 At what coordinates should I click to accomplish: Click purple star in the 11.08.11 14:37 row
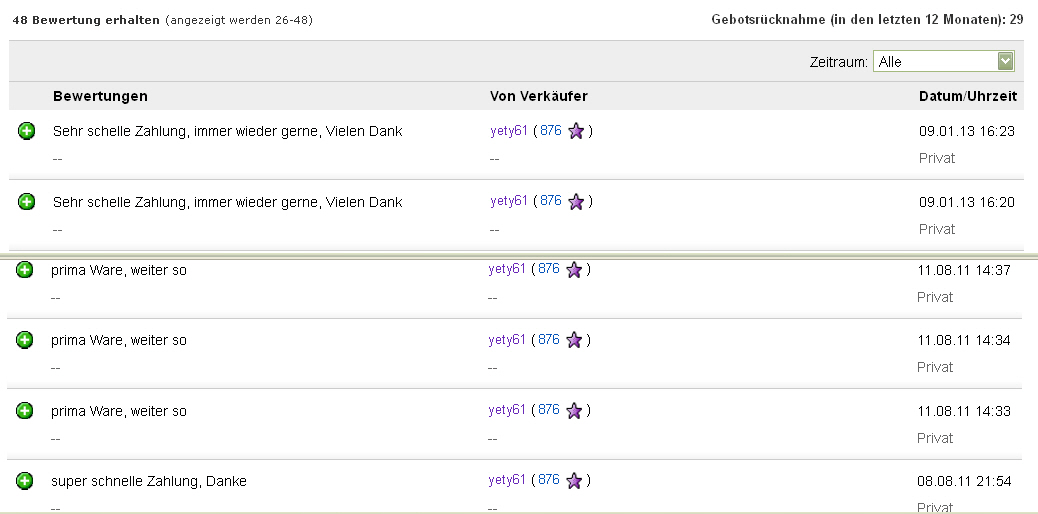click(574, 270)
